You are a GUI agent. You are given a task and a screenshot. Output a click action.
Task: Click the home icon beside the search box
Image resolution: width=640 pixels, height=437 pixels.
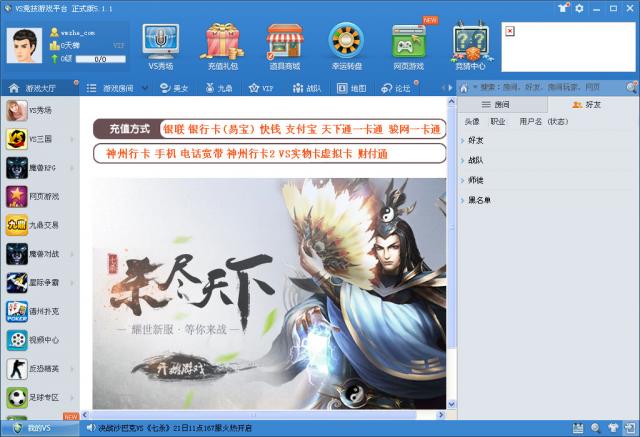pos(464,88)
